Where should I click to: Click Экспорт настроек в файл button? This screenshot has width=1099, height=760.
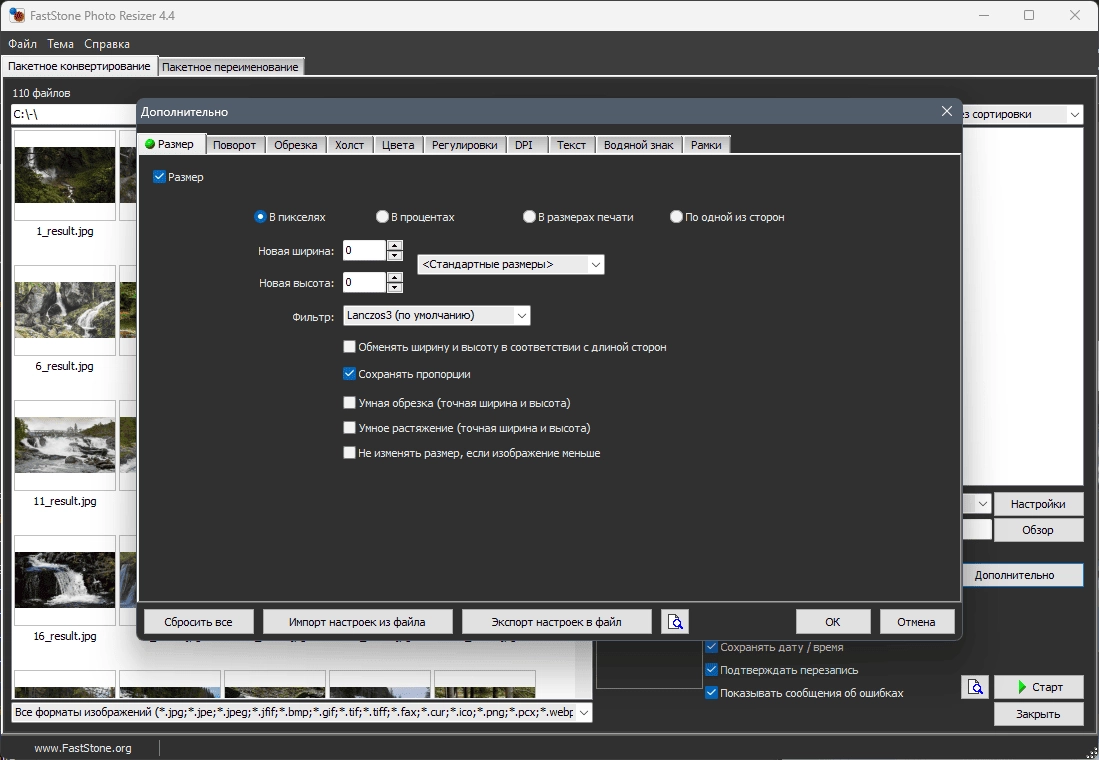pos(557,622)
